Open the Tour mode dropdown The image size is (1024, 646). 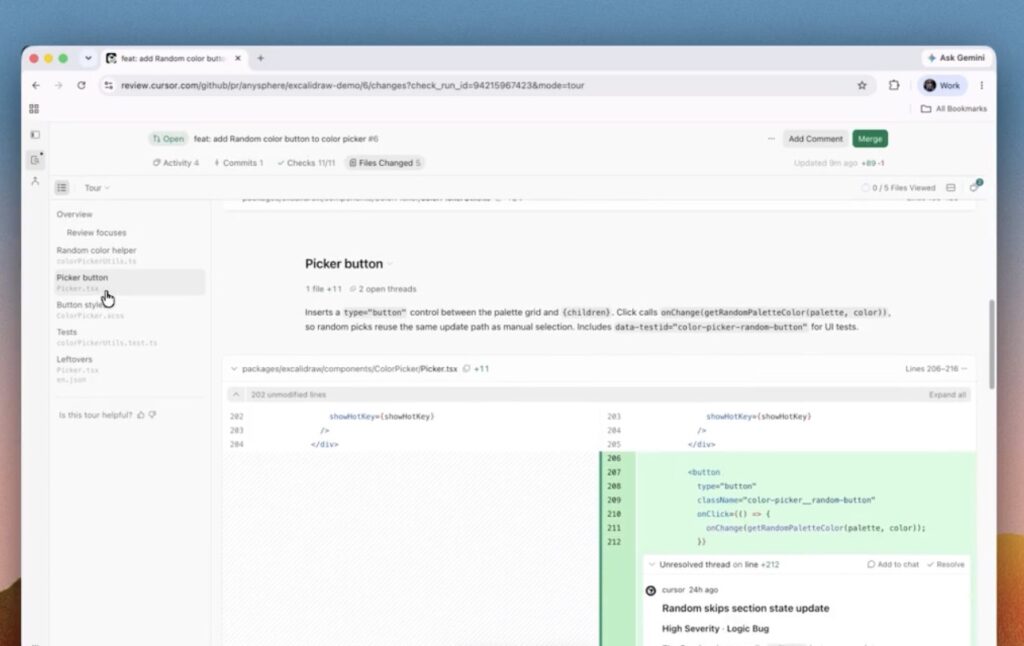pos(97,187)
